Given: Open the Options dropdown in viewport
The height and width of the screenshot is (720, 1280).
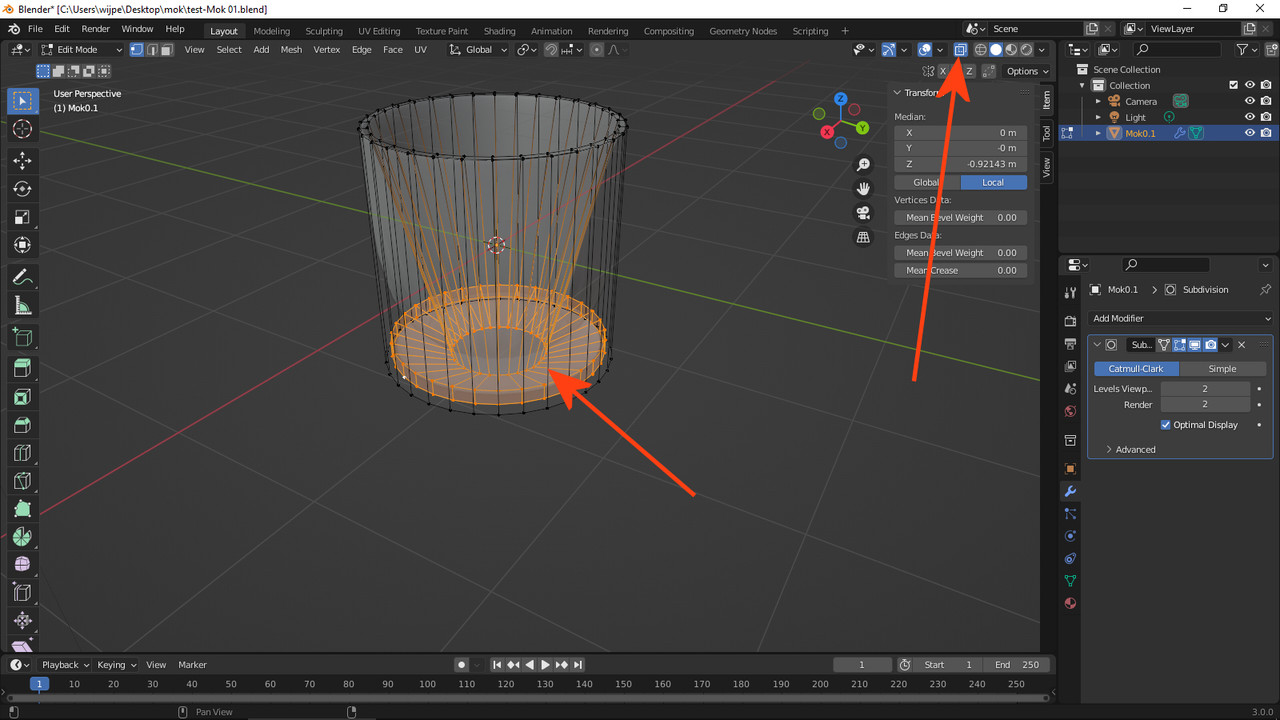Looking at the screenshot, I should click(1028, 71).
